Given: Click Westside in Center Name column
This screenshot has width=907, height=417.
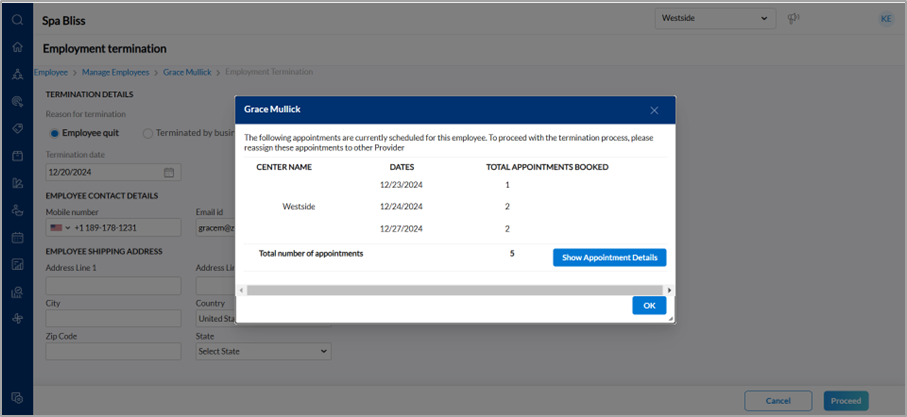Looking at the screenshot, I should coord(298,206).
